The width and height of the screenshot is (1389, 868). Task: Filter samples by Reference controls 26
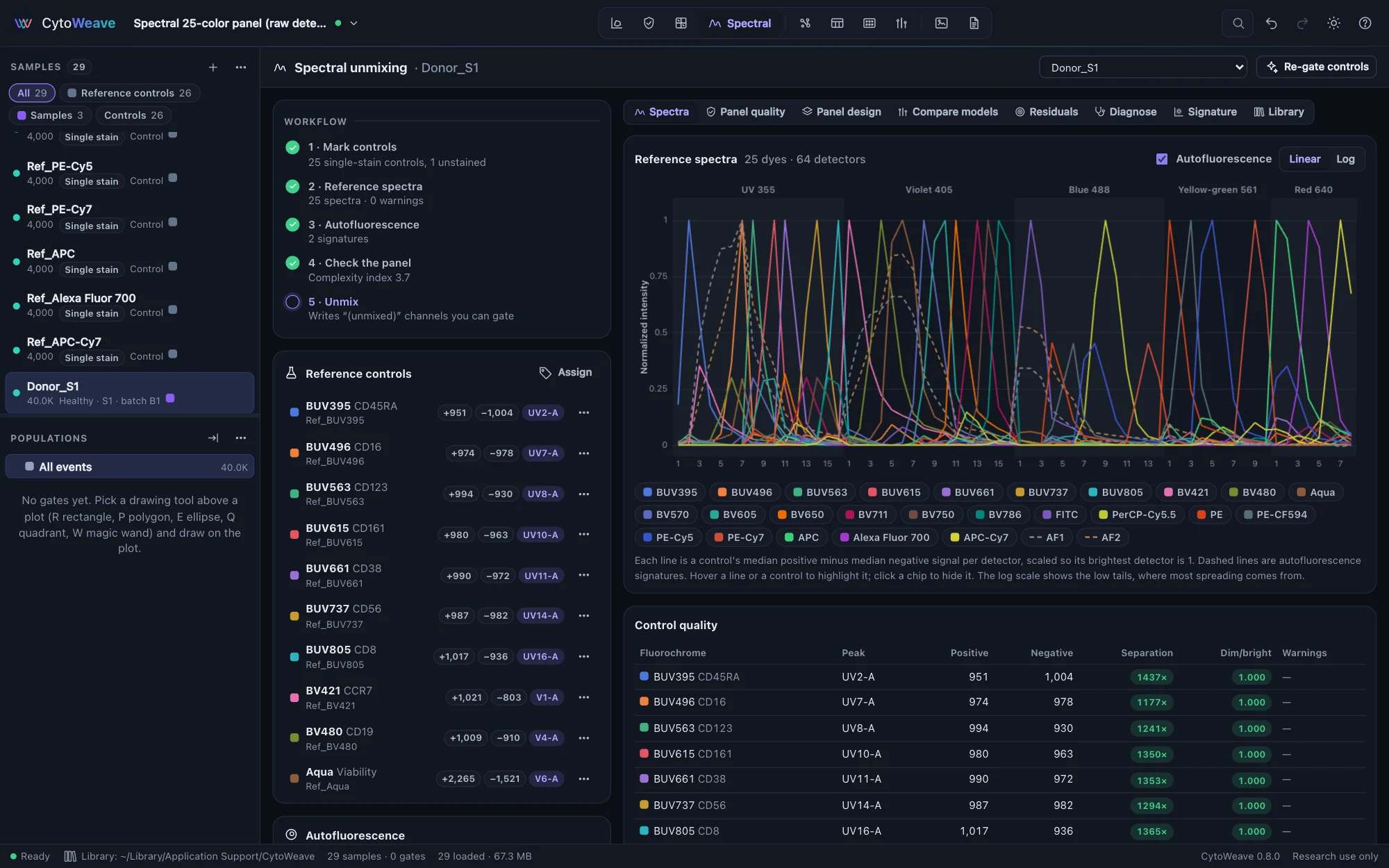point(129,93)
